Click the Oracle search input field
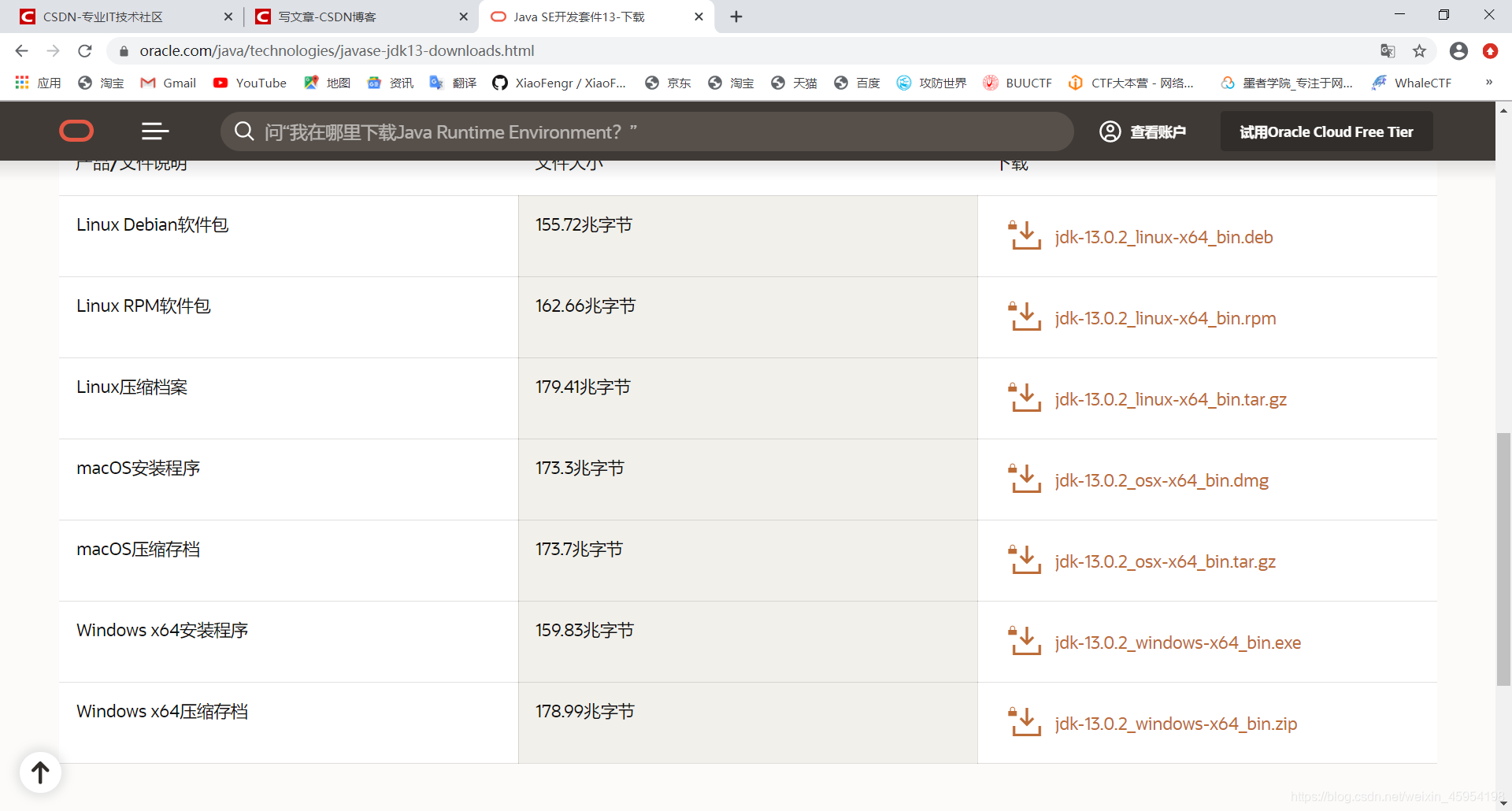 (x=647, y=131)
